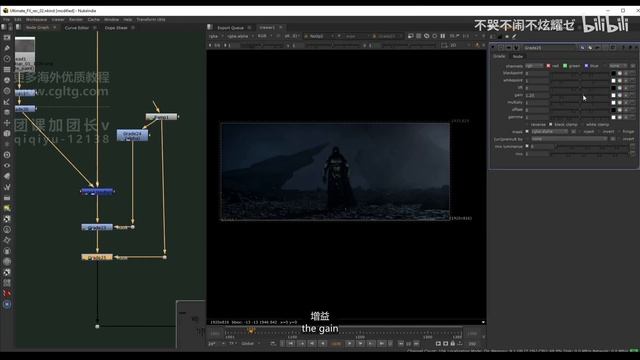
Task: Open the timeline Global range dropdown
Action: 250,344
